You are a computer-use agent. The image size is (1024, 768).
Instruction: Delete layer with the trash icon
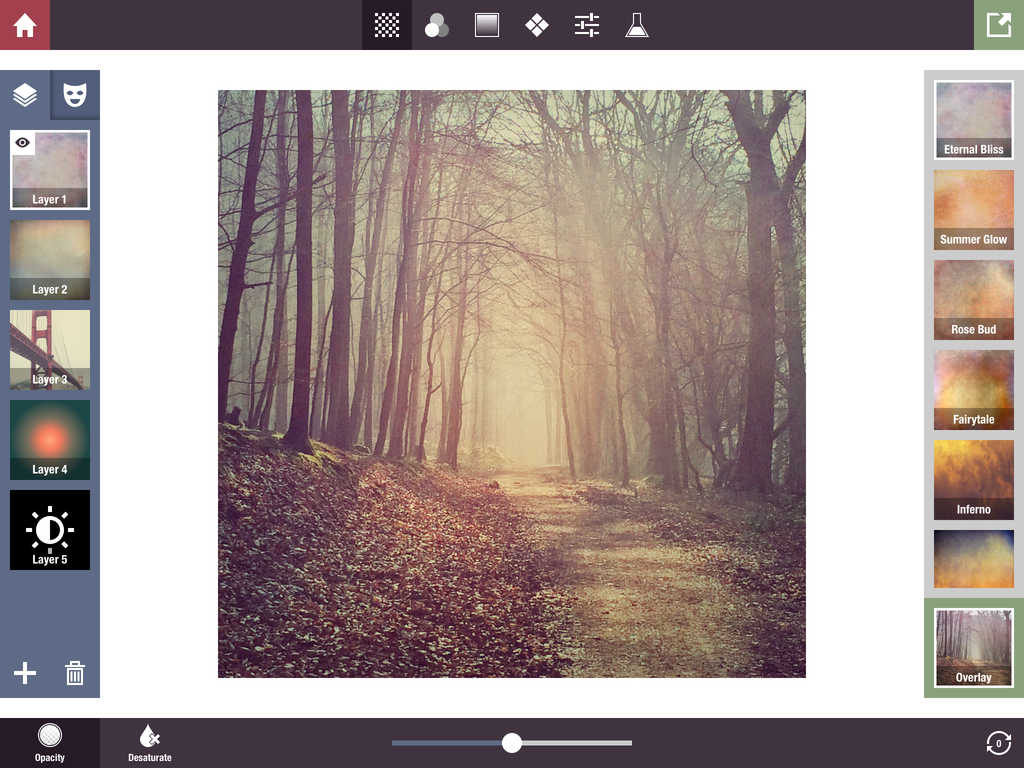(x=75, y=673)
